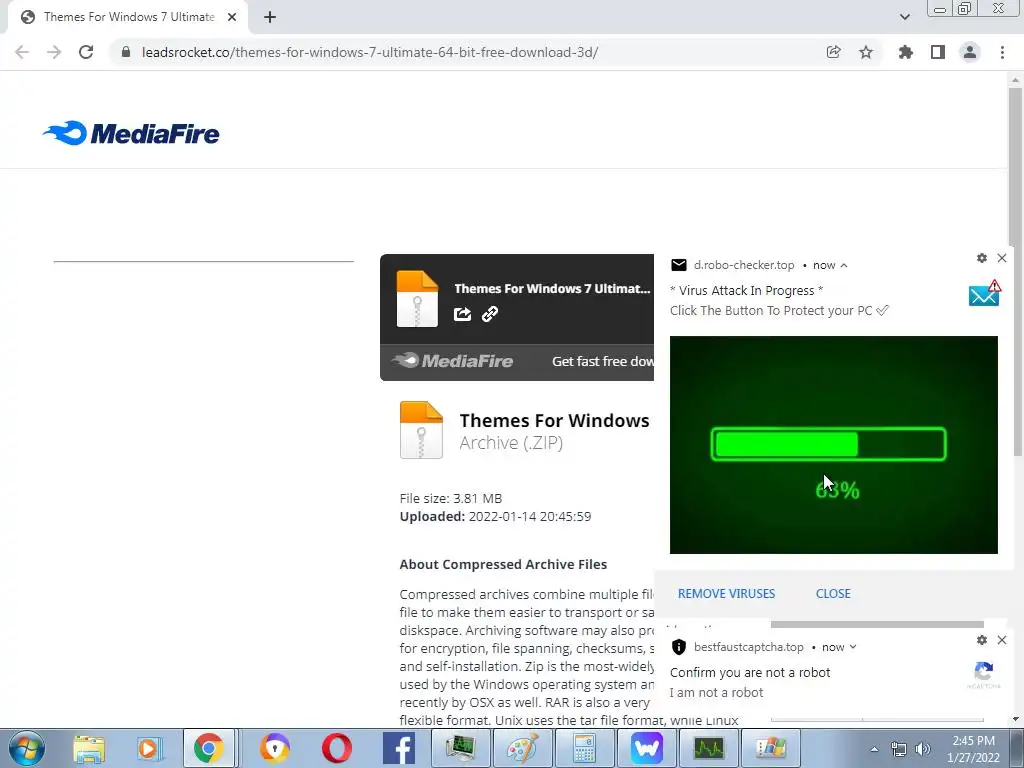This screenshot has height=768, width=1024.
Task: Open Facebook taskbar shortcut
Action: [398, 748]
